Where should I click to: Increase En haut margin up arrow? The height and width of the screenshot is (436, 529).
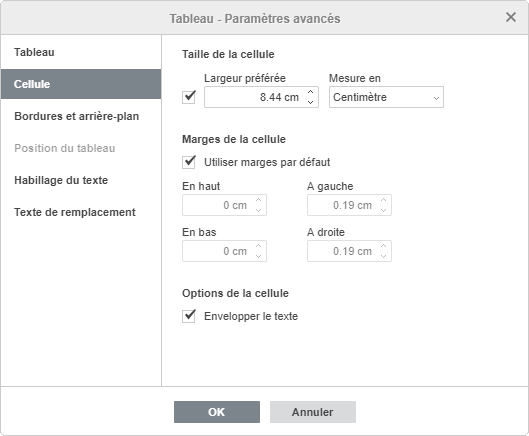pyautogui.click(x=258, y=200)
